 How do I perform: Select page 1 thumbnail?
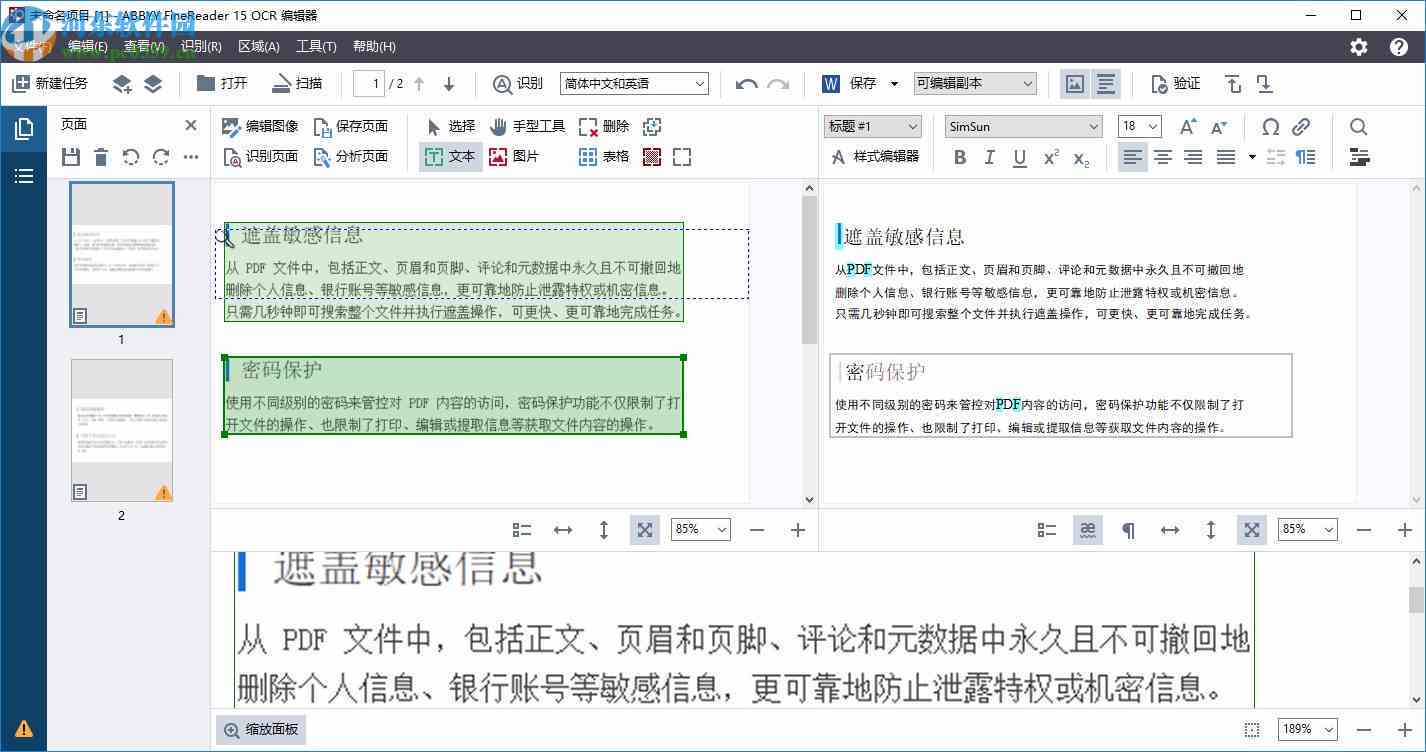pyautogui.click(x=122, y=255)
